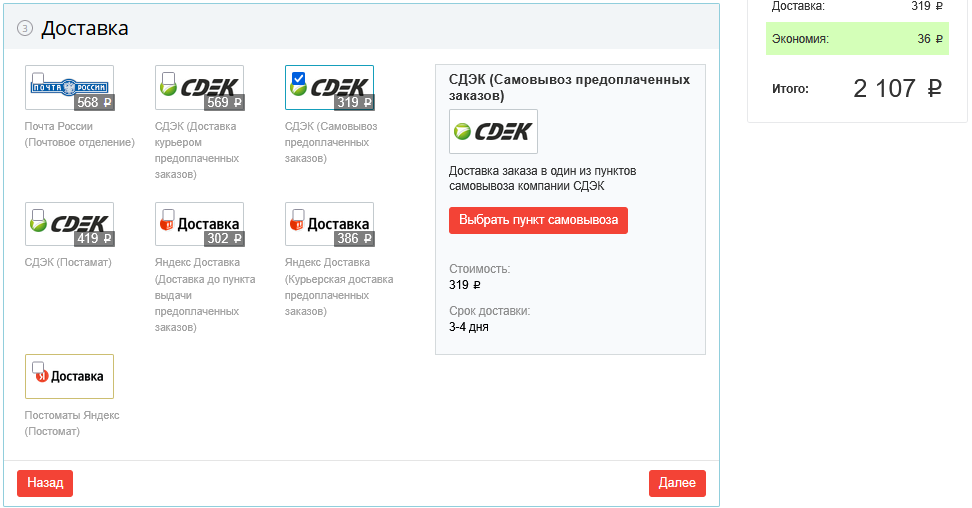The width and height of the screenshot is (972, 508).
Task: Click the step 3 circle icon beside Доставка
Action: (x=26, y=29)
